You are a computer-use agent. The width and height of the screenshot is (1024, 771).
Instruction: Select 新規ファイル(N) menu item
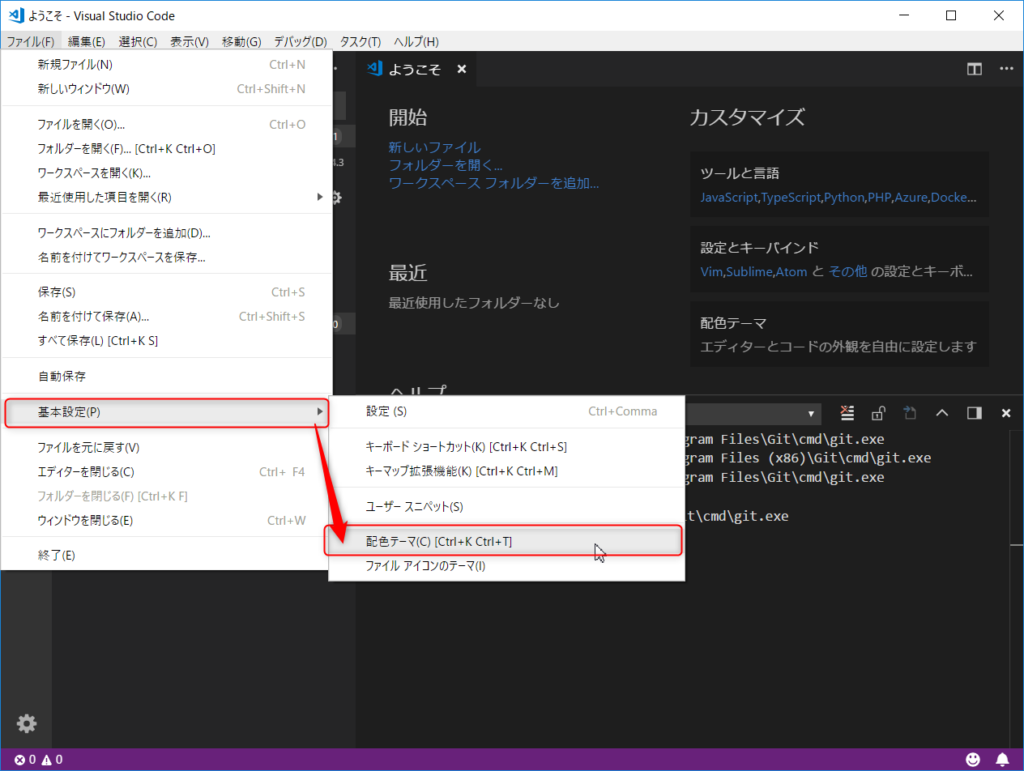point(167,65)
